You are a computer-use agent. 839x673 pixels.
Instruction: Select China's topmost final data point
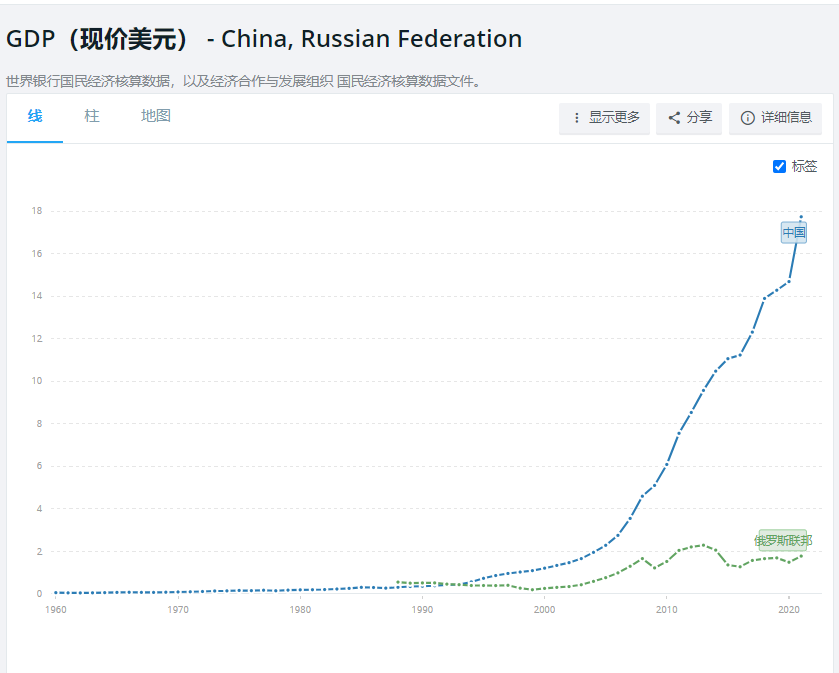point(801,217)
